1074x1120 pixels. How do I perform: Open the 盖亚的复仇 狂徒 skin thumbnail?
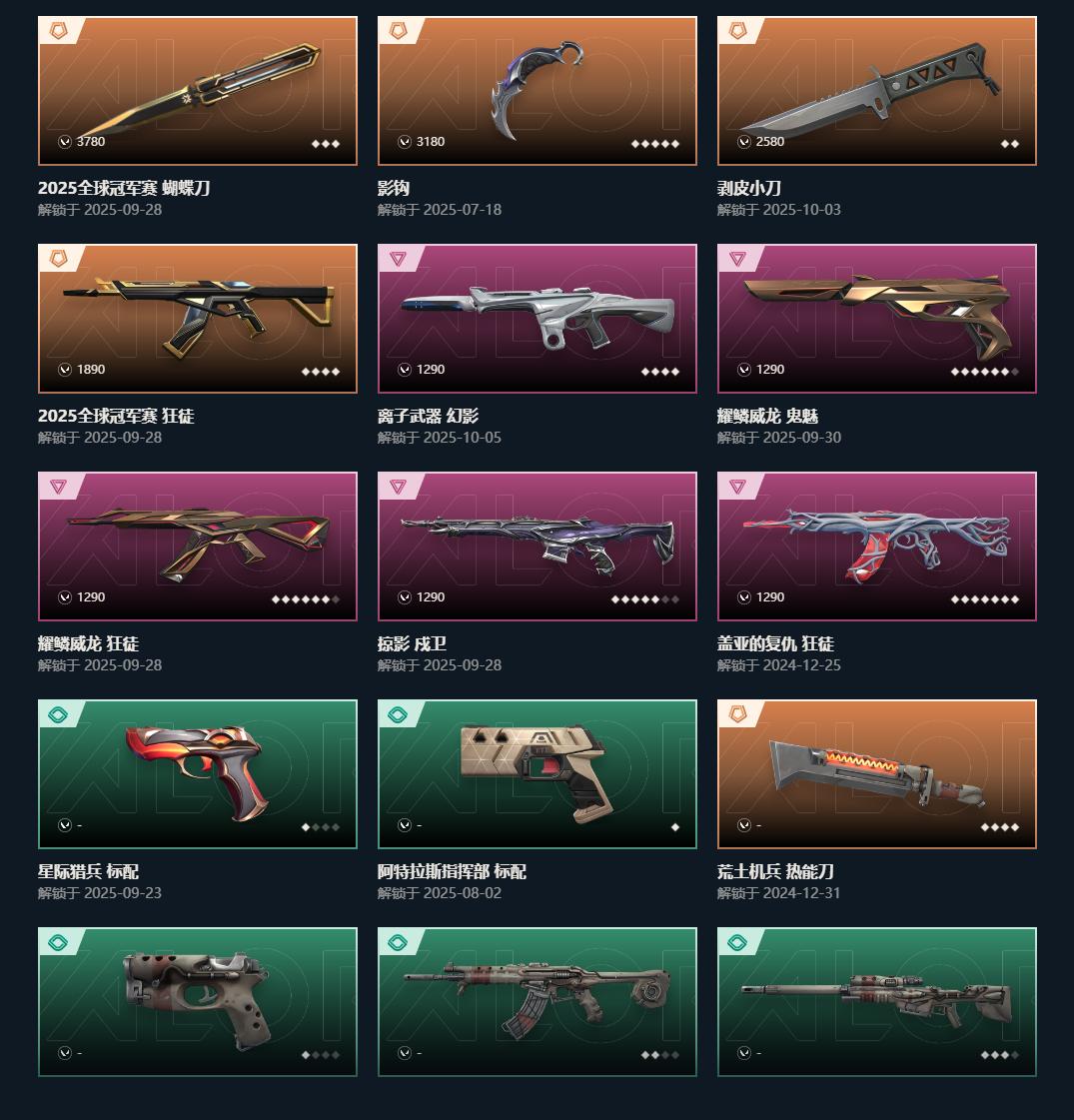pos(877,547)
